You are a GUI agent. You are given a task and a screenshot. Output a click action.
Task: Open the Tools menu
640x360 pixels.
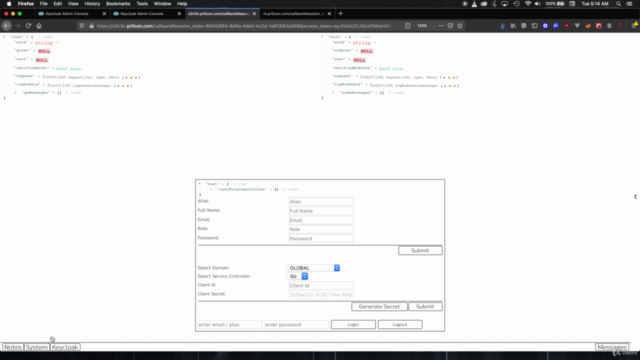point(142,4)
